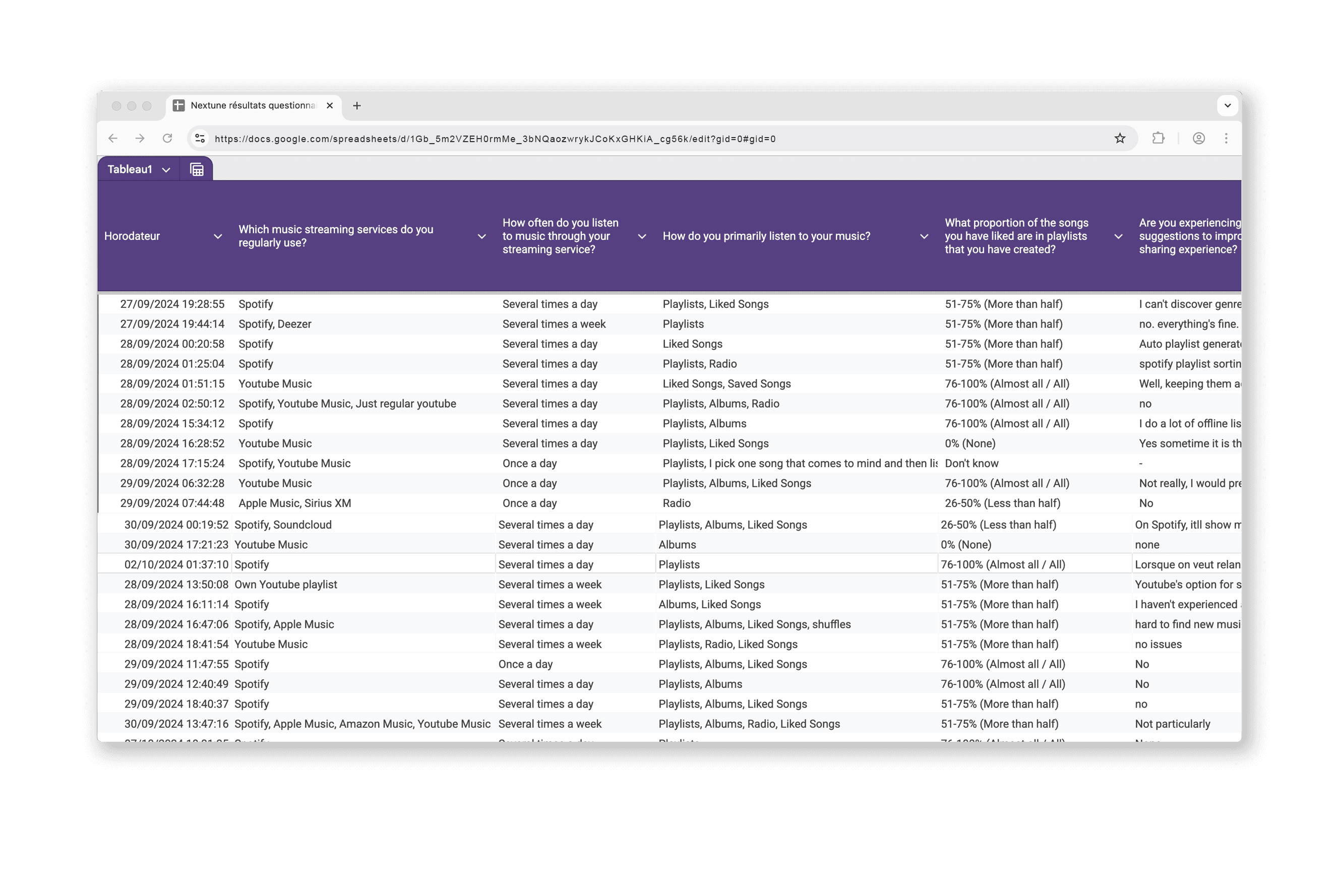
Task: Click the table view icon beside Tableau1
Action: point(197,170)
